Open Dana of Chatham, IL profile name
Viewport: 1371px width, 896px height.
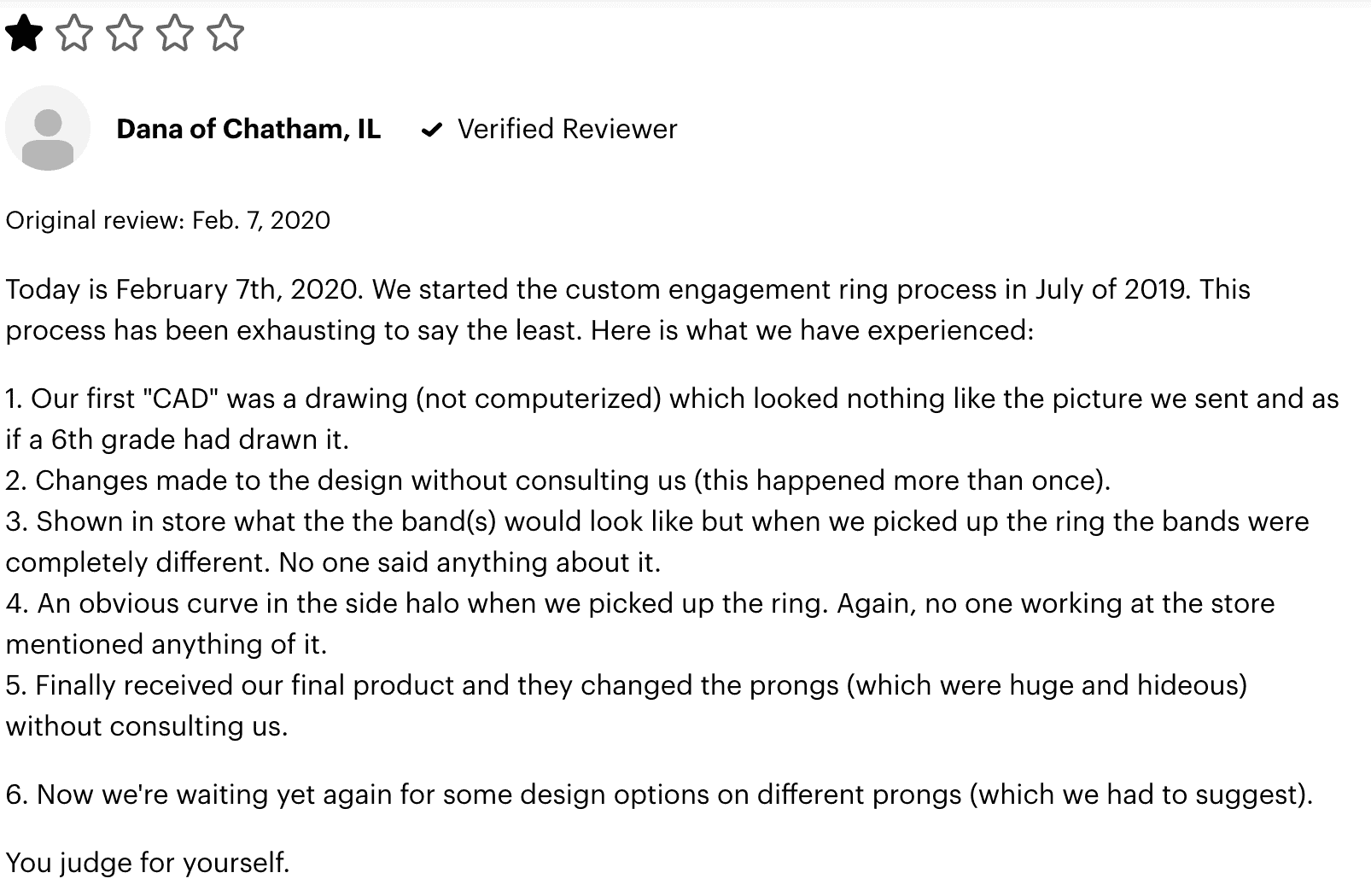tap(248, 129)
